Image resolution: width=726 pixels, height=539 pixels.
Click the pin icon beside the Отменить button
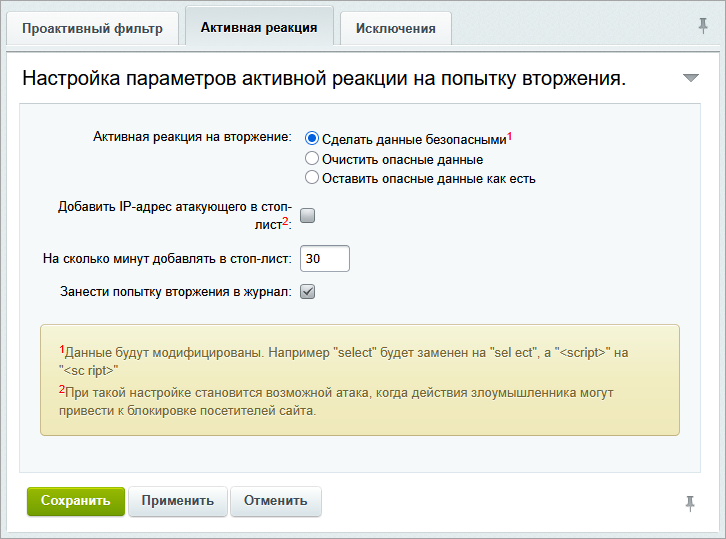689,503
